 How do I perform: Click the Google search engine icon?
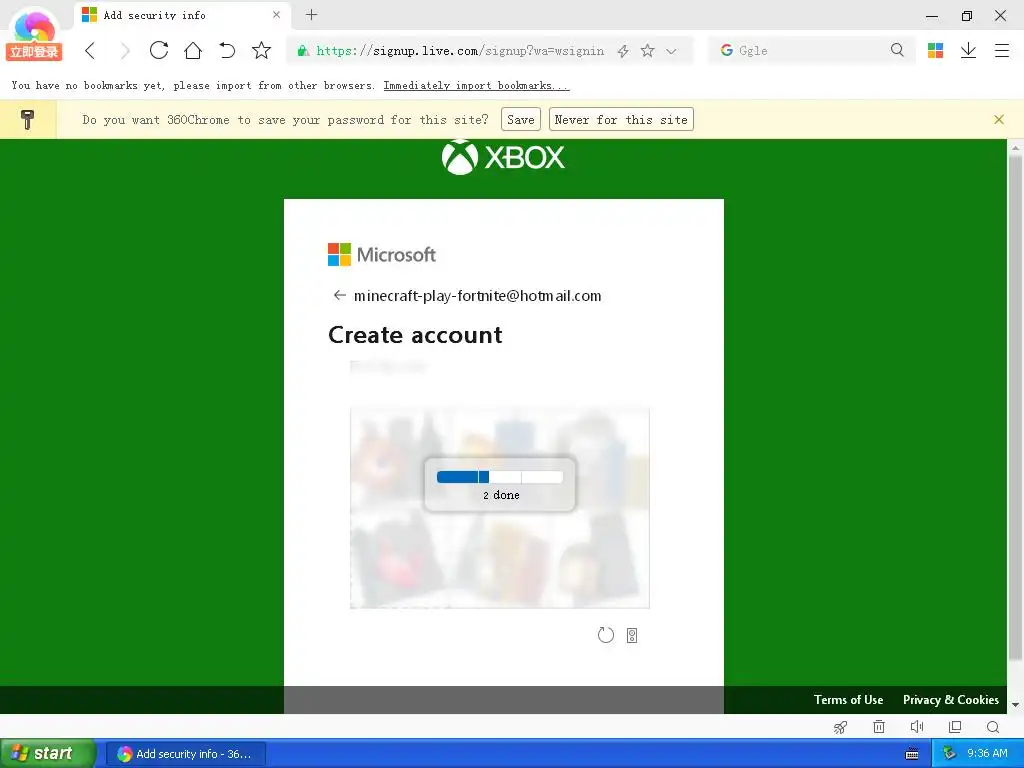tap(726, 50)
